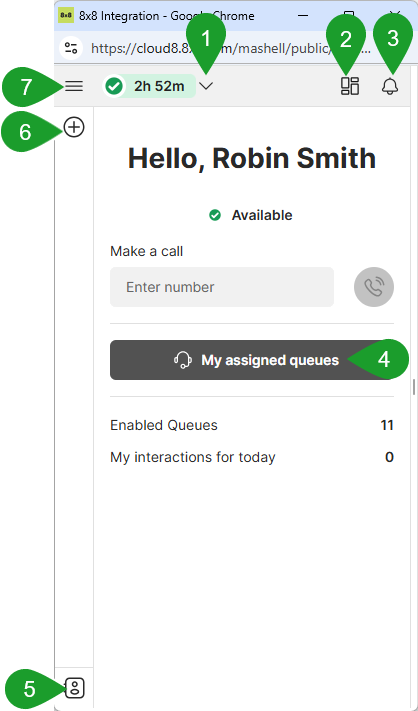This screenshot has height=711, width=418.
Task: Select the Enabled Queues row
Action: (252, 425)
